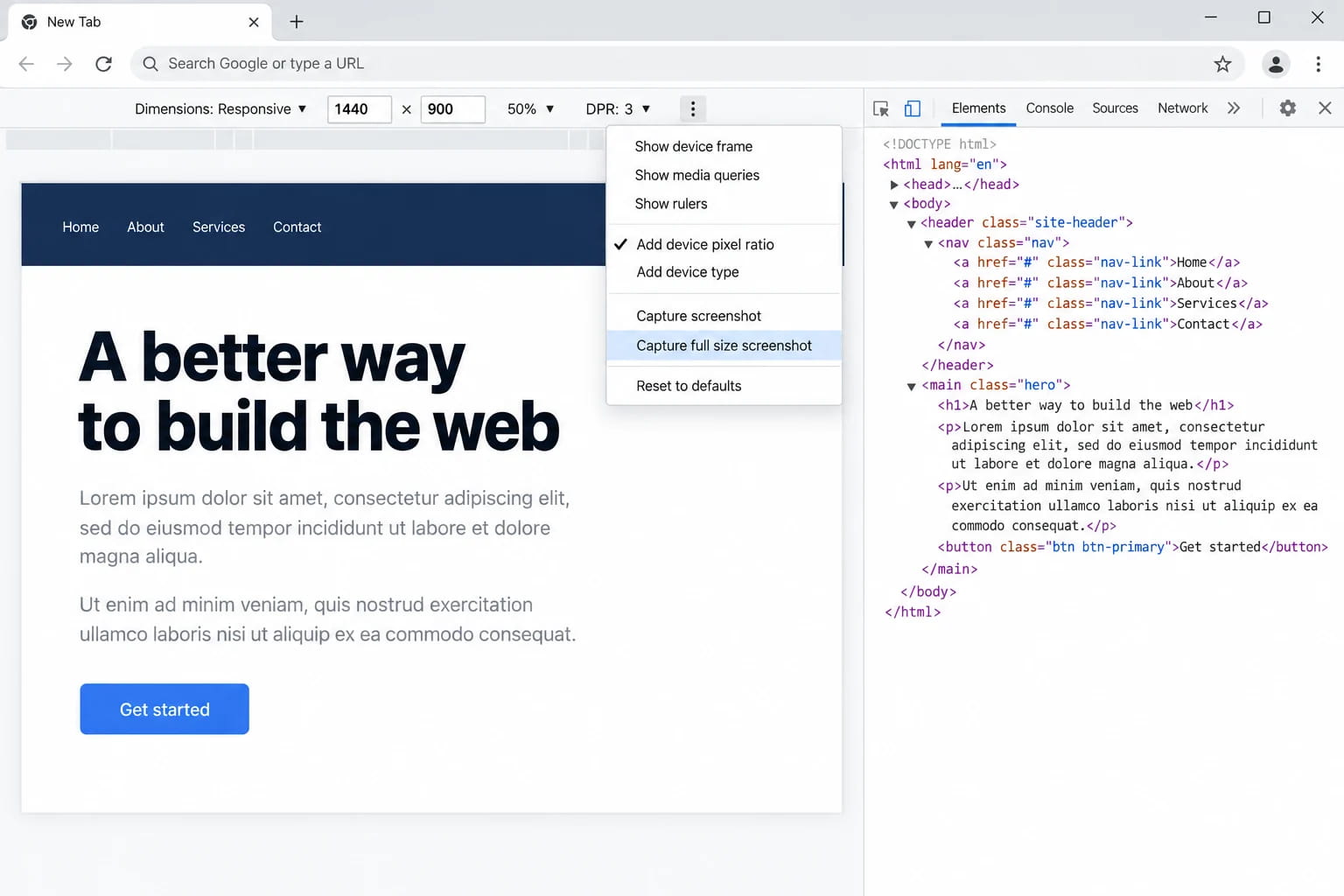Click the Chrome icon on the tab
Viewport: 1344px width, 896px height.
[29, 22]
